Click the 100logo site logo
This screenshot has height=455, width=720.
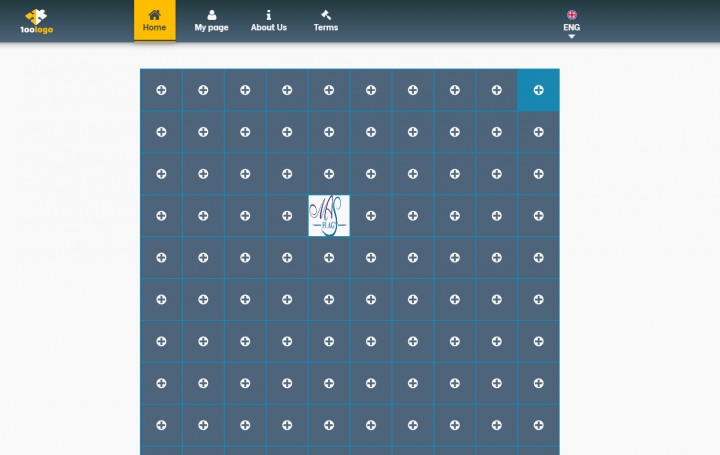37,21
